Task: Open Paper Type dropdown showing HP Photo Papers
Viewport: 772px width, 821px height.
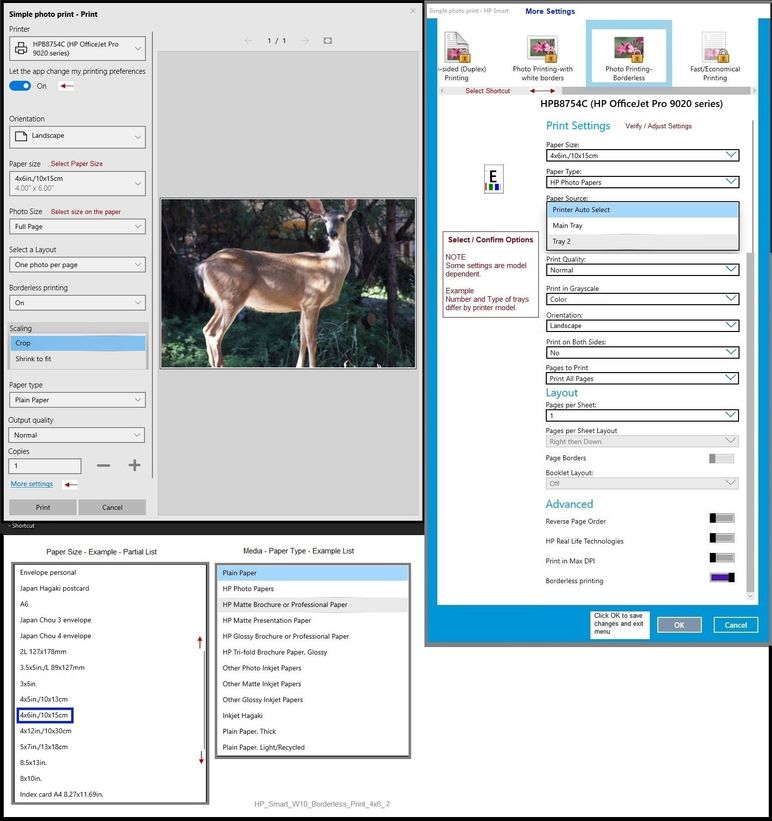Action: [642, 182]
